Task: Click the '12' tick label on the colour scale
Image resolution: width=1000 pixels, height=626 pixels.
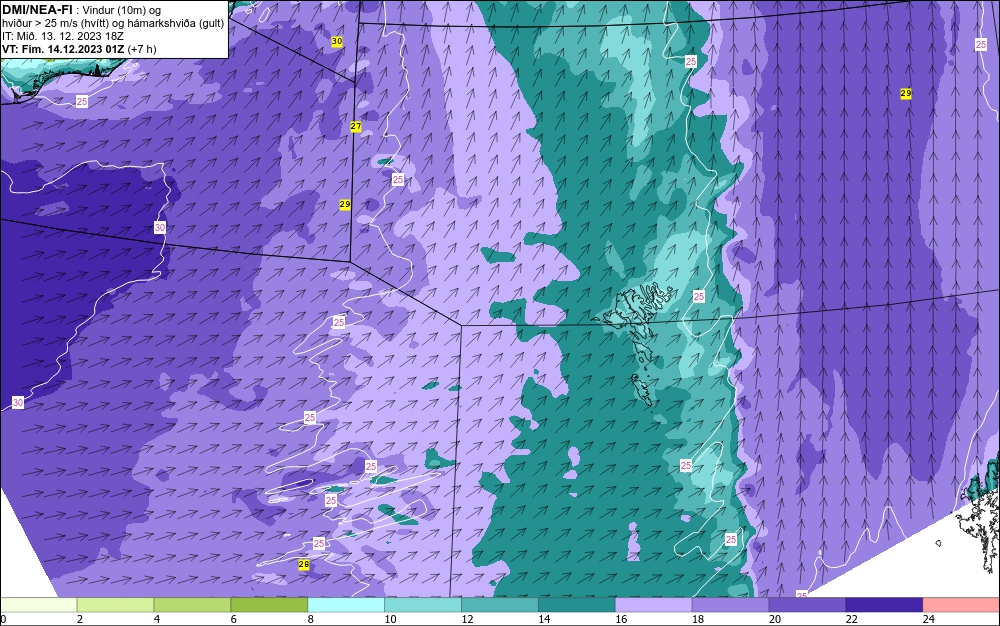Action: click(x=467, y=619)
